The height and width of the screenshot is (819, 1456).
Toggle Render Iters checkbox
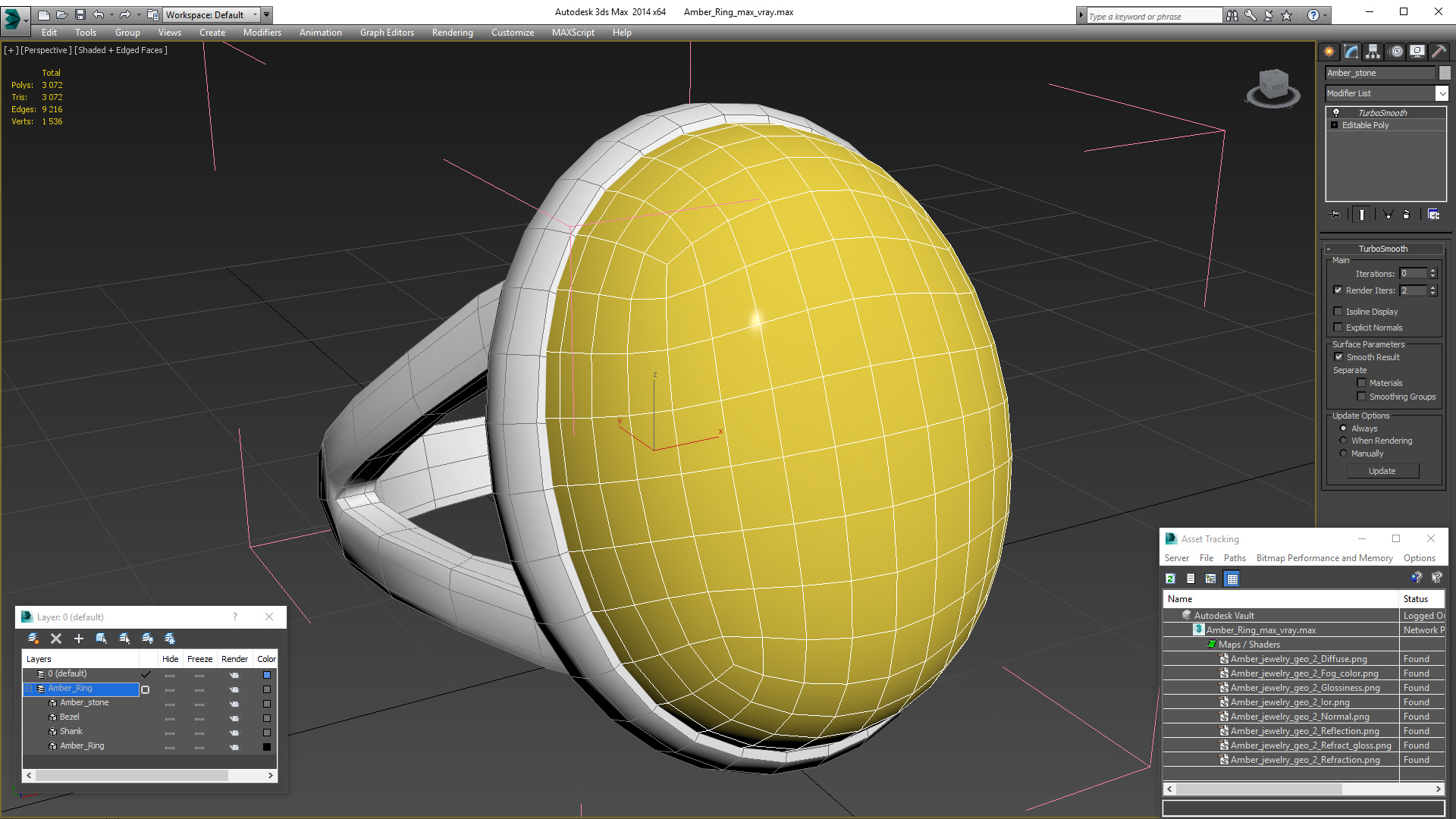(x=1338, y=290)
